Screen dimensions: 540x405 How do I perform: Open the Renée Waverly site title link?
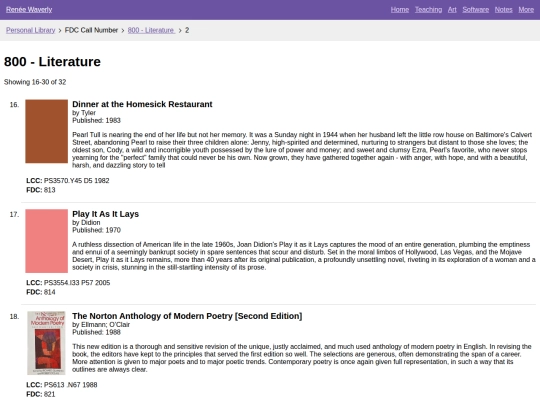click(29, 10)
